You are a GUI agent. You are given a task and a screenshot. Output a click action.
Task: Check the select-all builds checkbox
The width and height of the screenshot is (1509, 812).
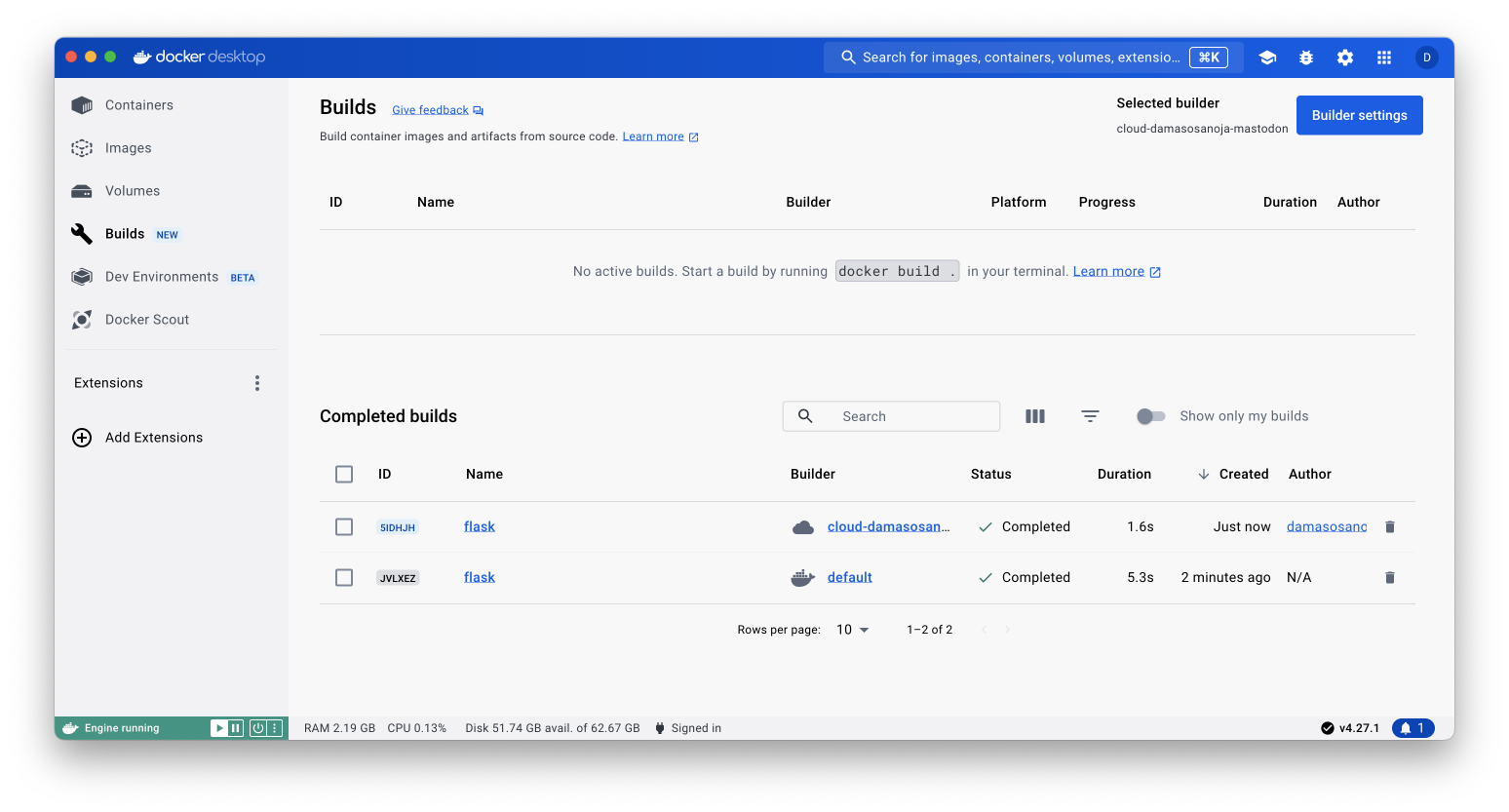pyautogui.click(x=344, y=475)
